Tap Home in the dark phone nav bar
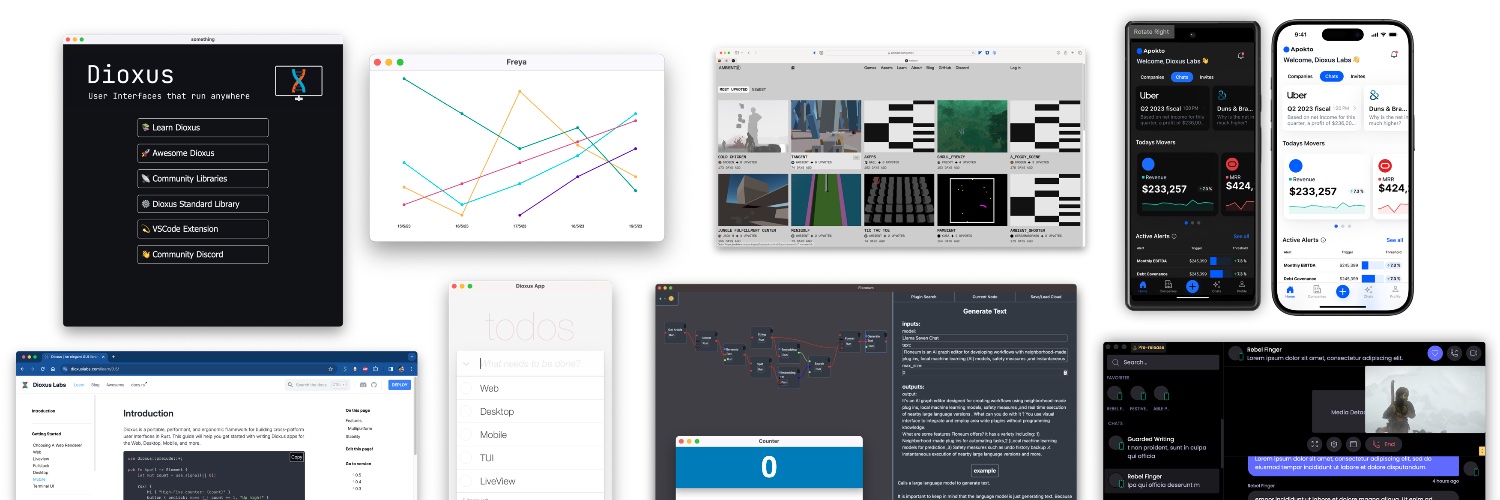The image size is (1500, 500). pos(1142,286)
